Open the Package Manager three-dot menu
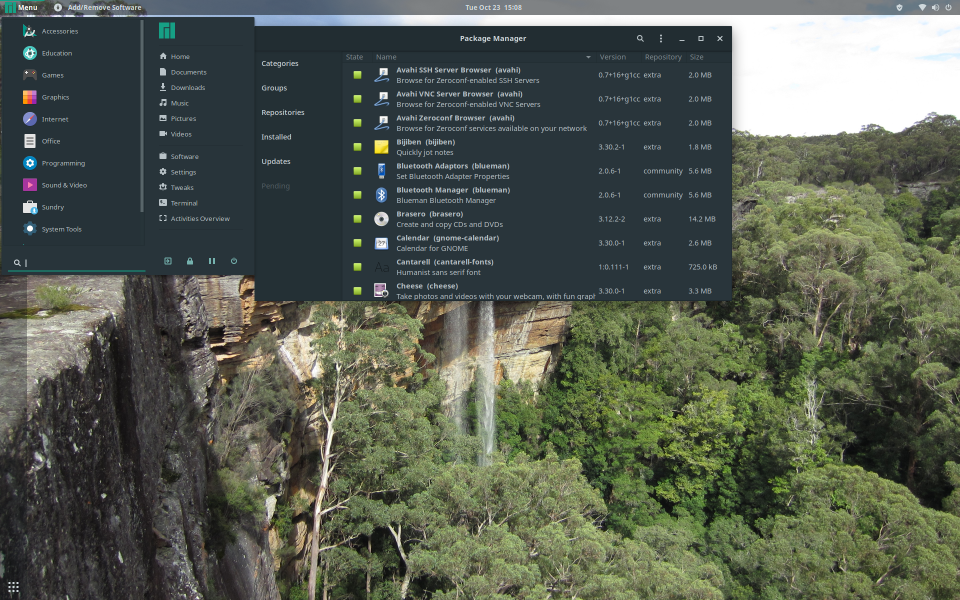 661,39
